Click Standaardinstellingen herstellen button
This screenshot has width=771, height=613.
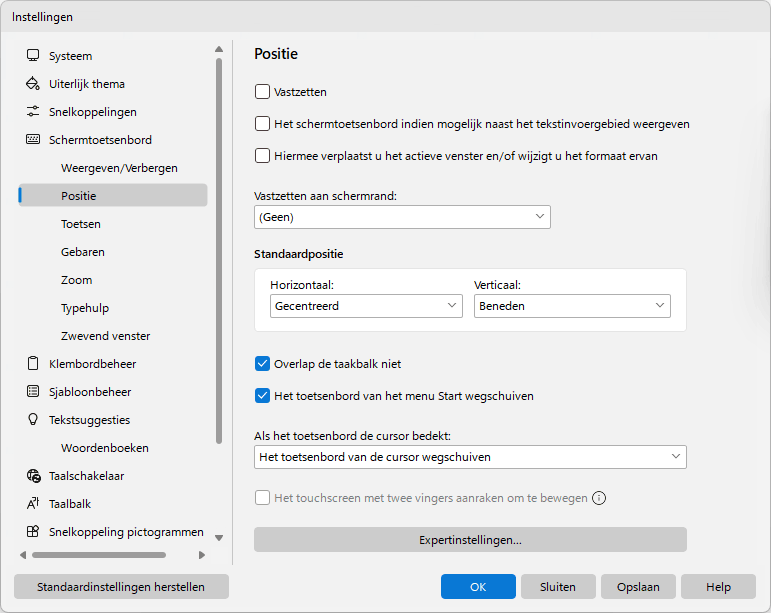click(x=121, y=586)
